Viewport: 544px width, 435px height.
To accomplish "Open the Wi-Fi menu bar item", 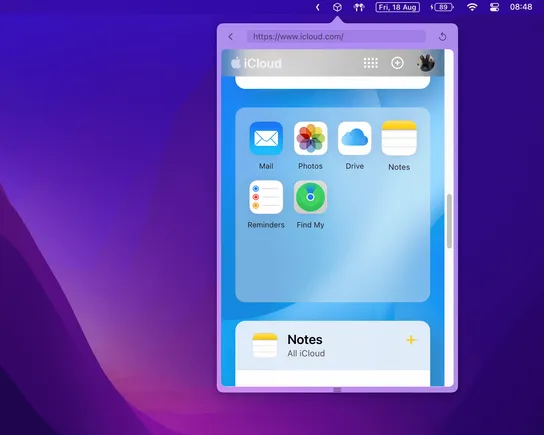I will [x=472, y=7].
